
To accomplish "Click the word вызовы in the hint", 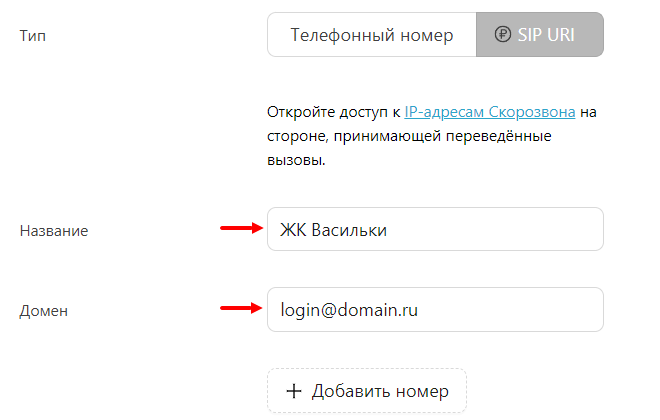I will [296, 159].
